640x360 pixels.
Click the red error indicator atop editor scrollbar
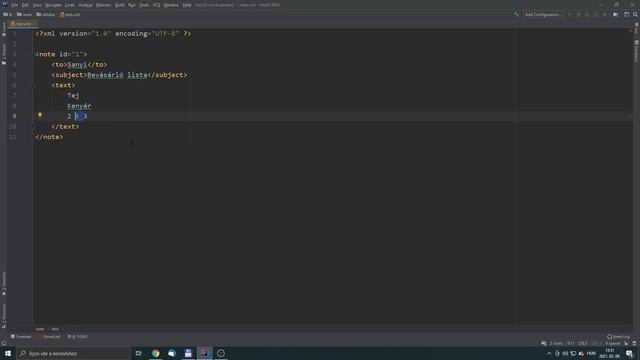point(631,31)
